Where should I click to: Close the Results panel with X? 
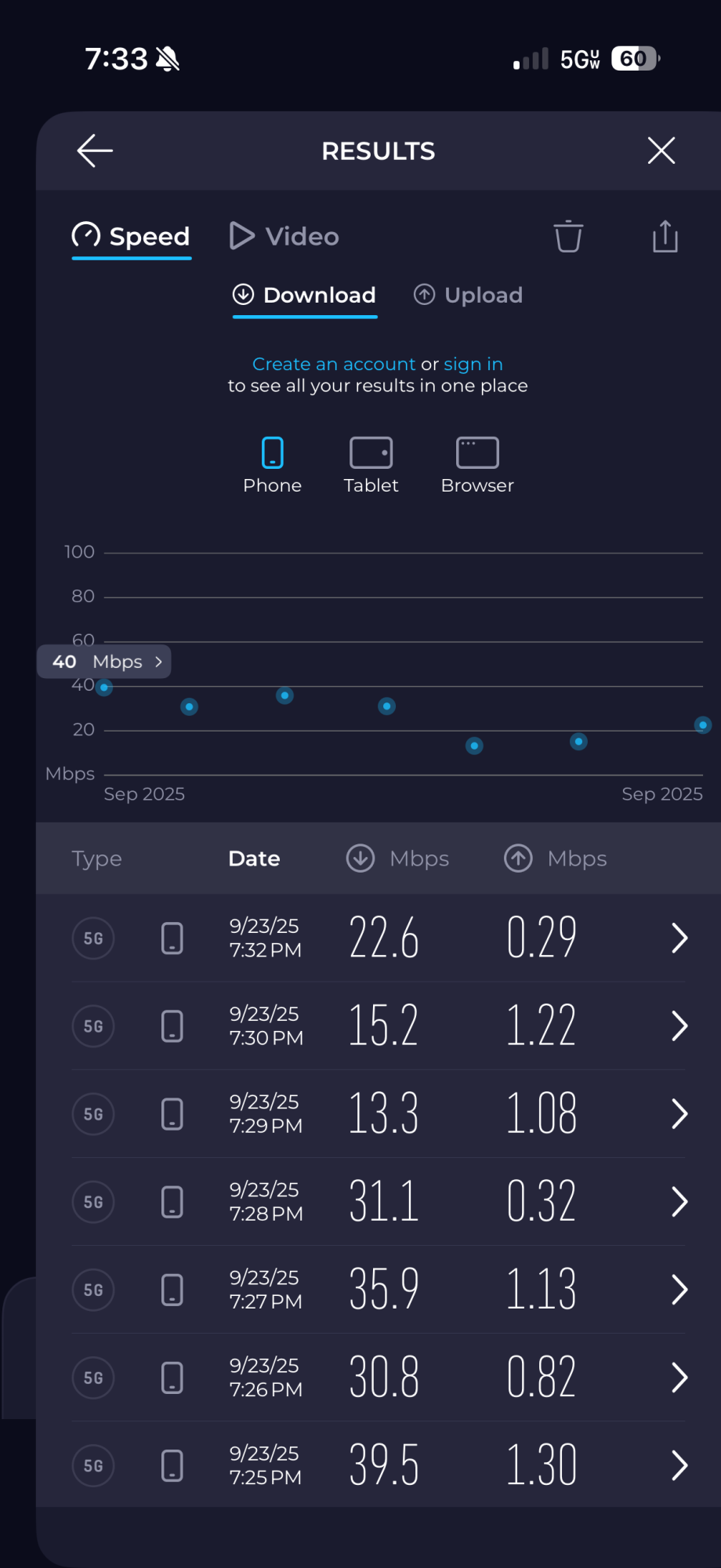point(661,151)
